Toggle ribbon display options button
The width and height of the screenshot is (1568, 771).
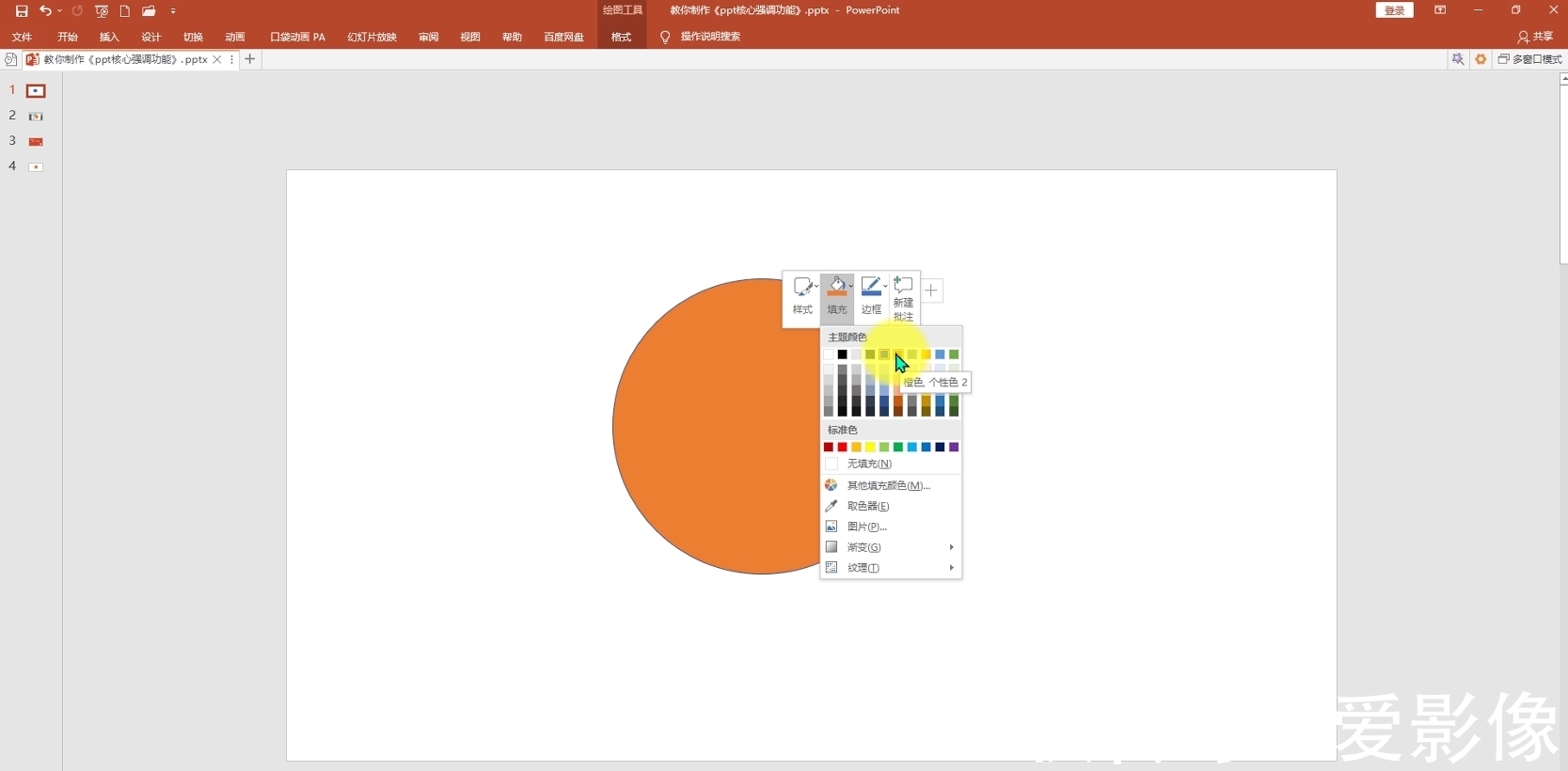click(x=1440, y=10)
